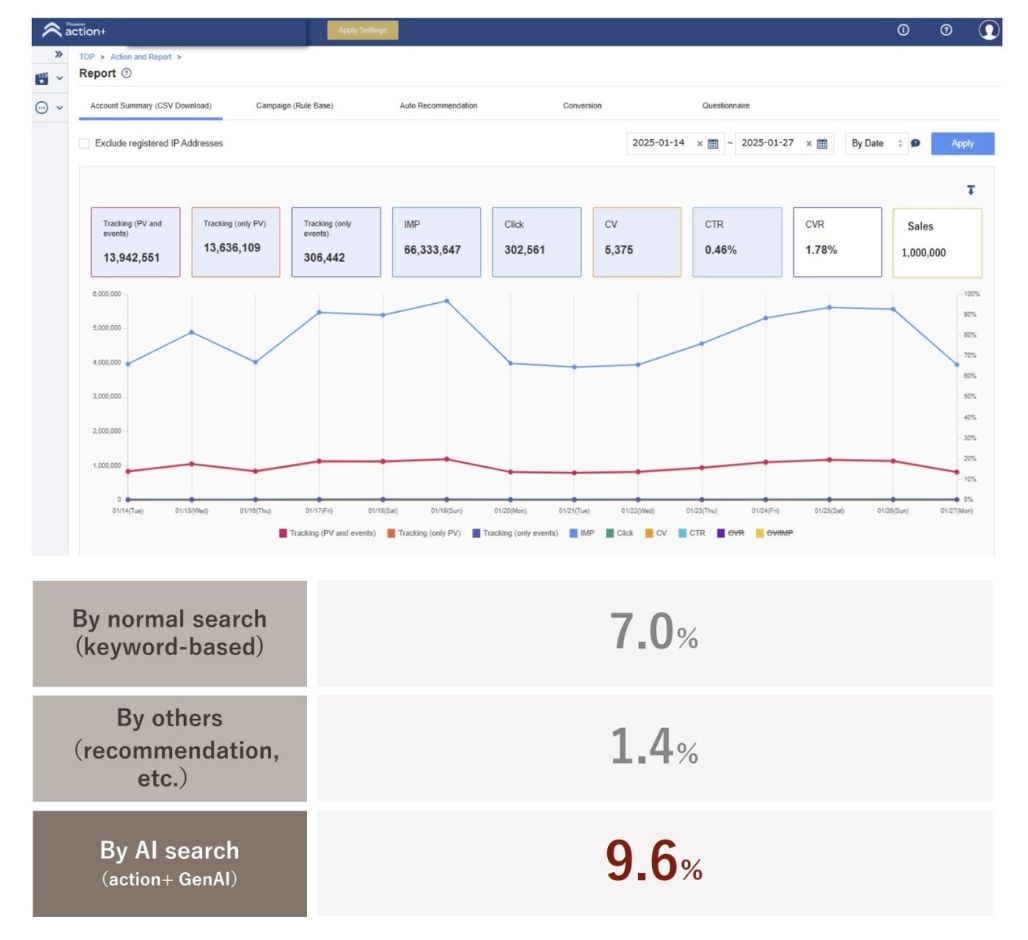This screenshot has height=940, width=1028.
Task: Toggle CVR series in chart legend
Action: (730, 533)
